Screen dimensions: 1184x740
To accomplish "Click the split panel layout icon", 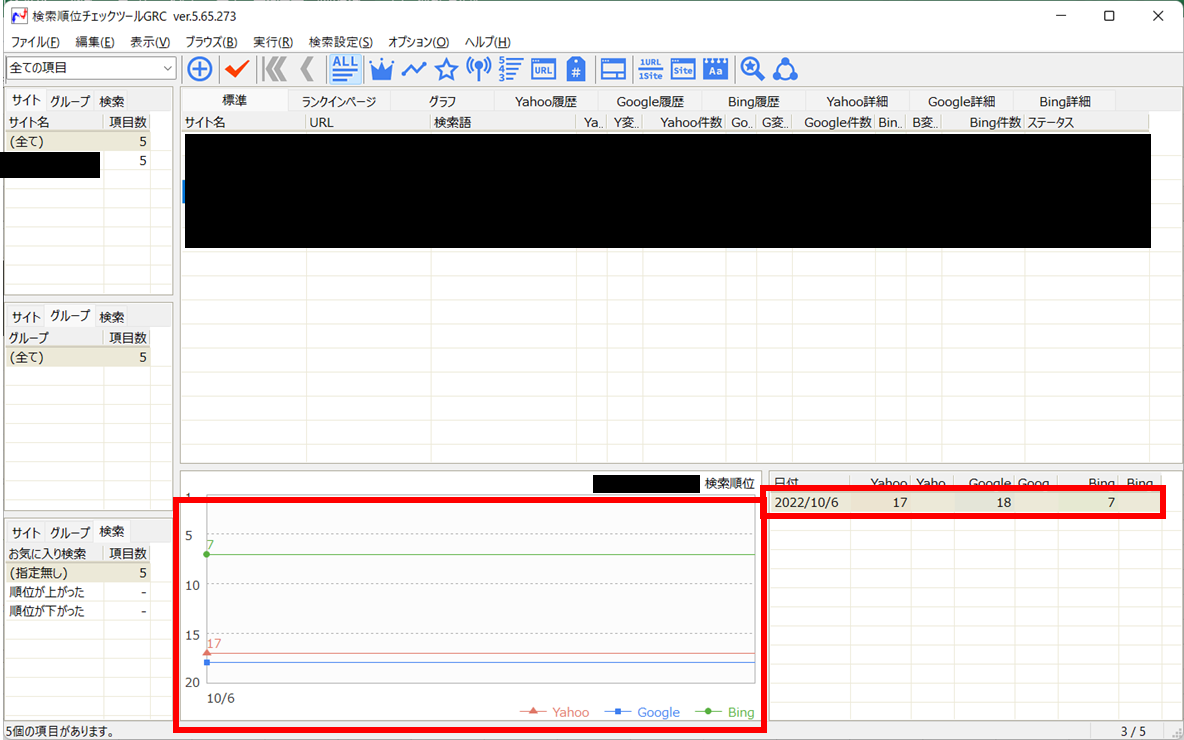I will tap(613, 69).
